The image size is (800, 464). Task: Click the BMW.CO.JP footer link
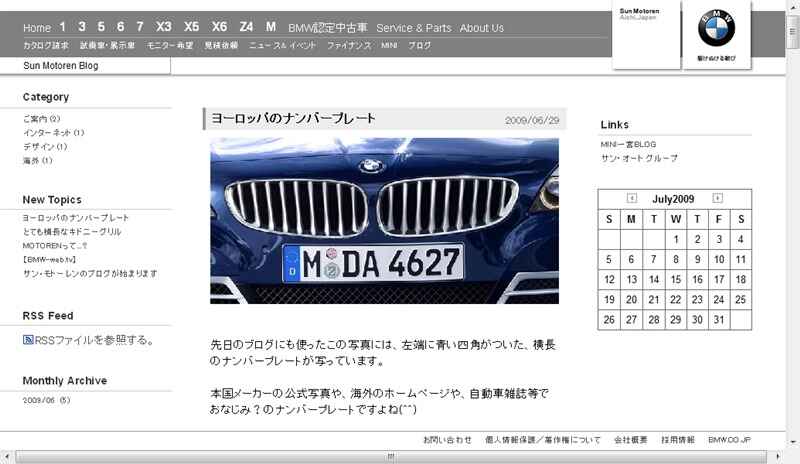(x=729, y=439)
